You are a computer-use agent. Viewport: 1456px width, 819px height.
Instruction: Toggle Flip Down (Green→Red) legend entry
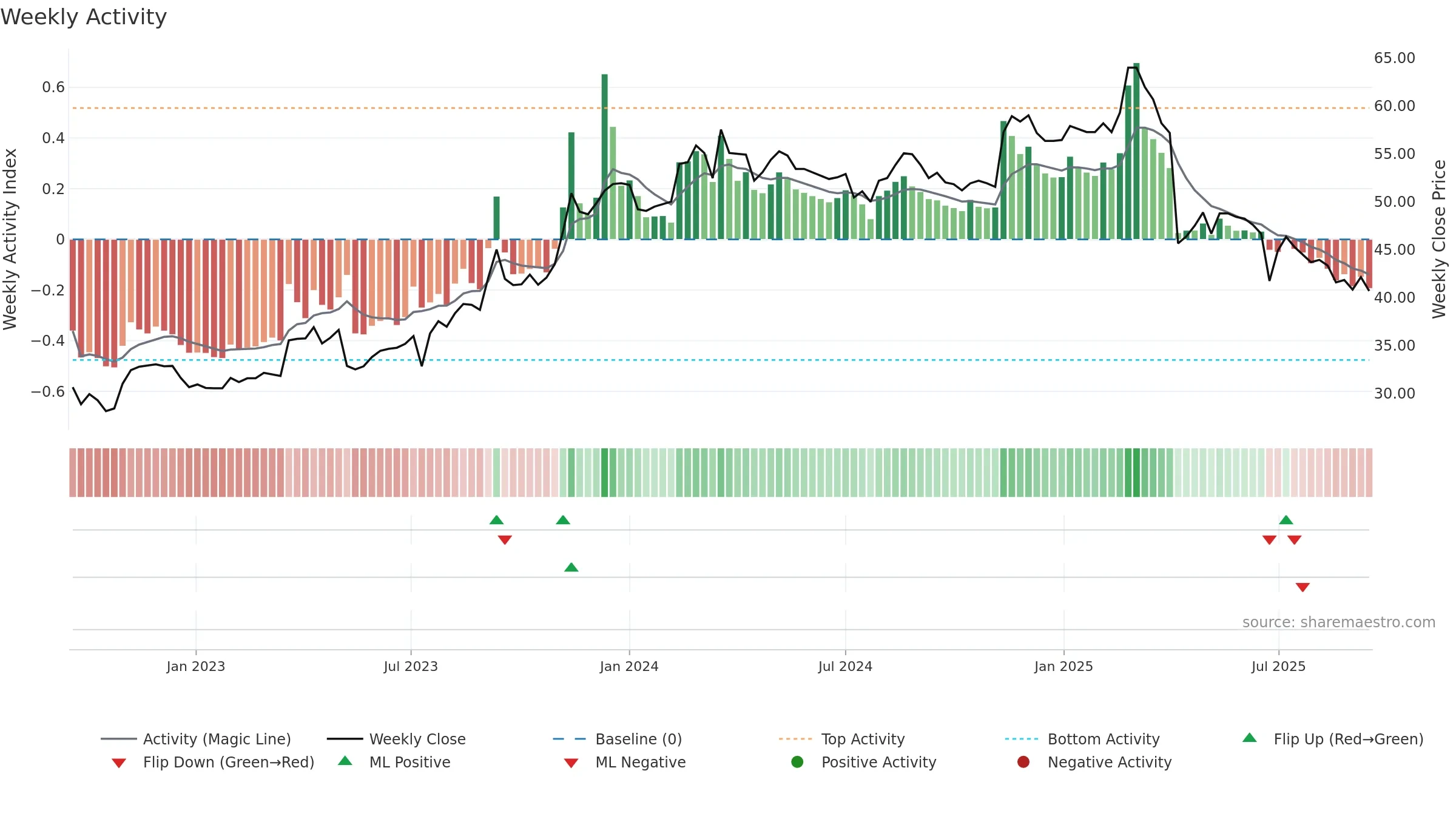pyautogui.click(x=213, y=762)
